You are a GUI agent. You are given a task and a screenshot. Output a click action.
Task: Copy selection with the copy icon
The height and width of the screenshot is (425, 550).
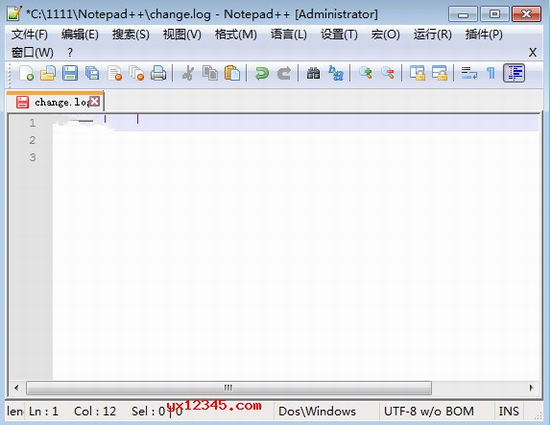tap(210, 73)
